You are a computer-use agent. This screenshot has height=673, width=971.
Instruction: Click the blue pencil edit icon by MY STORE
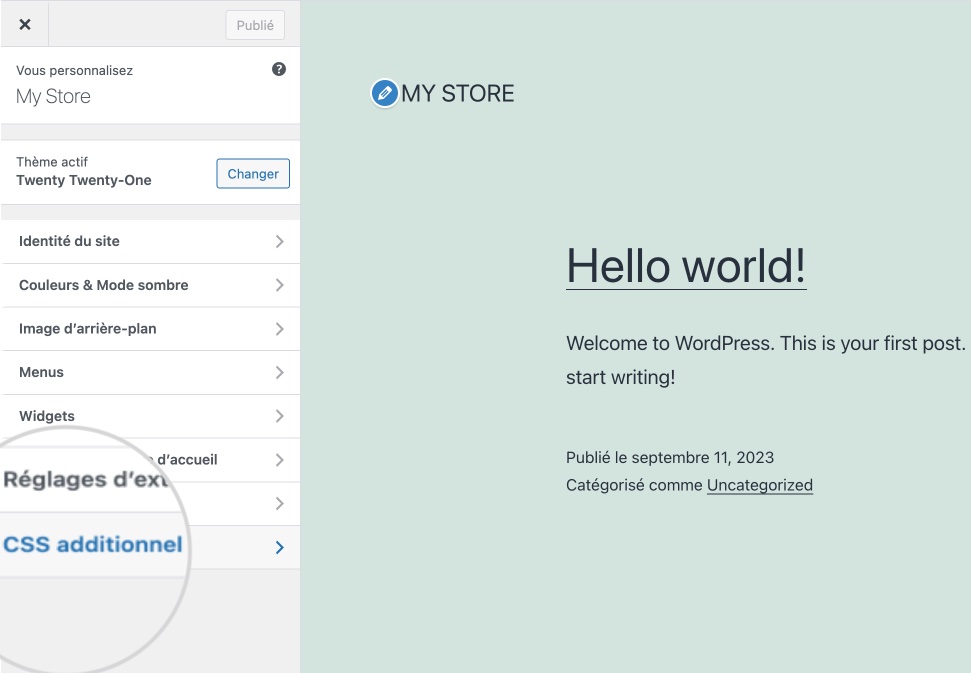385,93
